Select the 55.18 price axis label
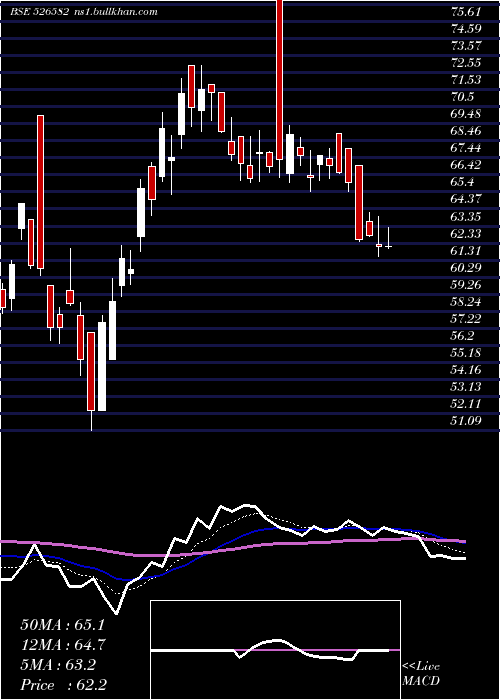 point(466,353)
